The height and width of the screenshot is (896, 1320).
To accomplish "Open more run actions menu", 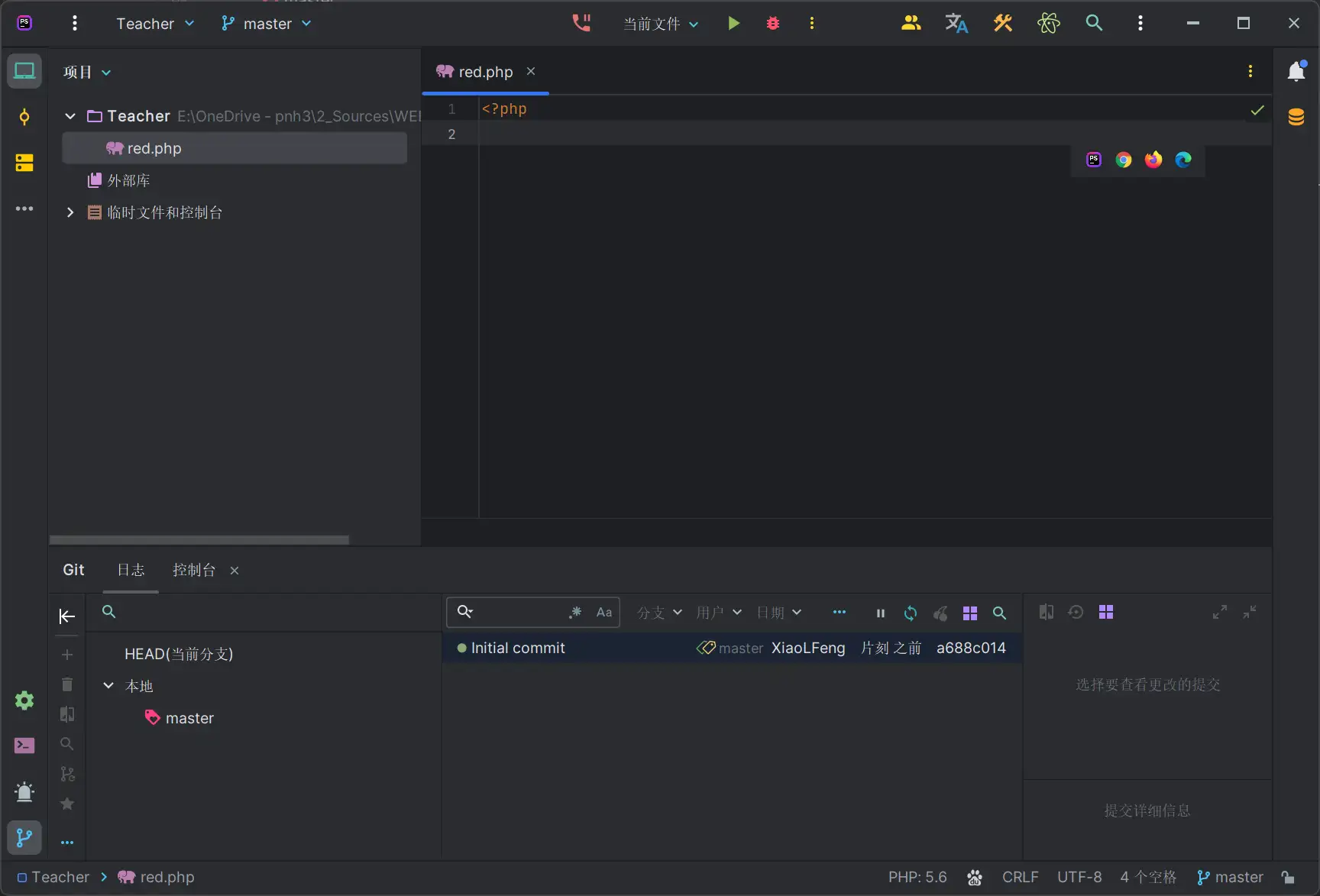I will (811, 24).
